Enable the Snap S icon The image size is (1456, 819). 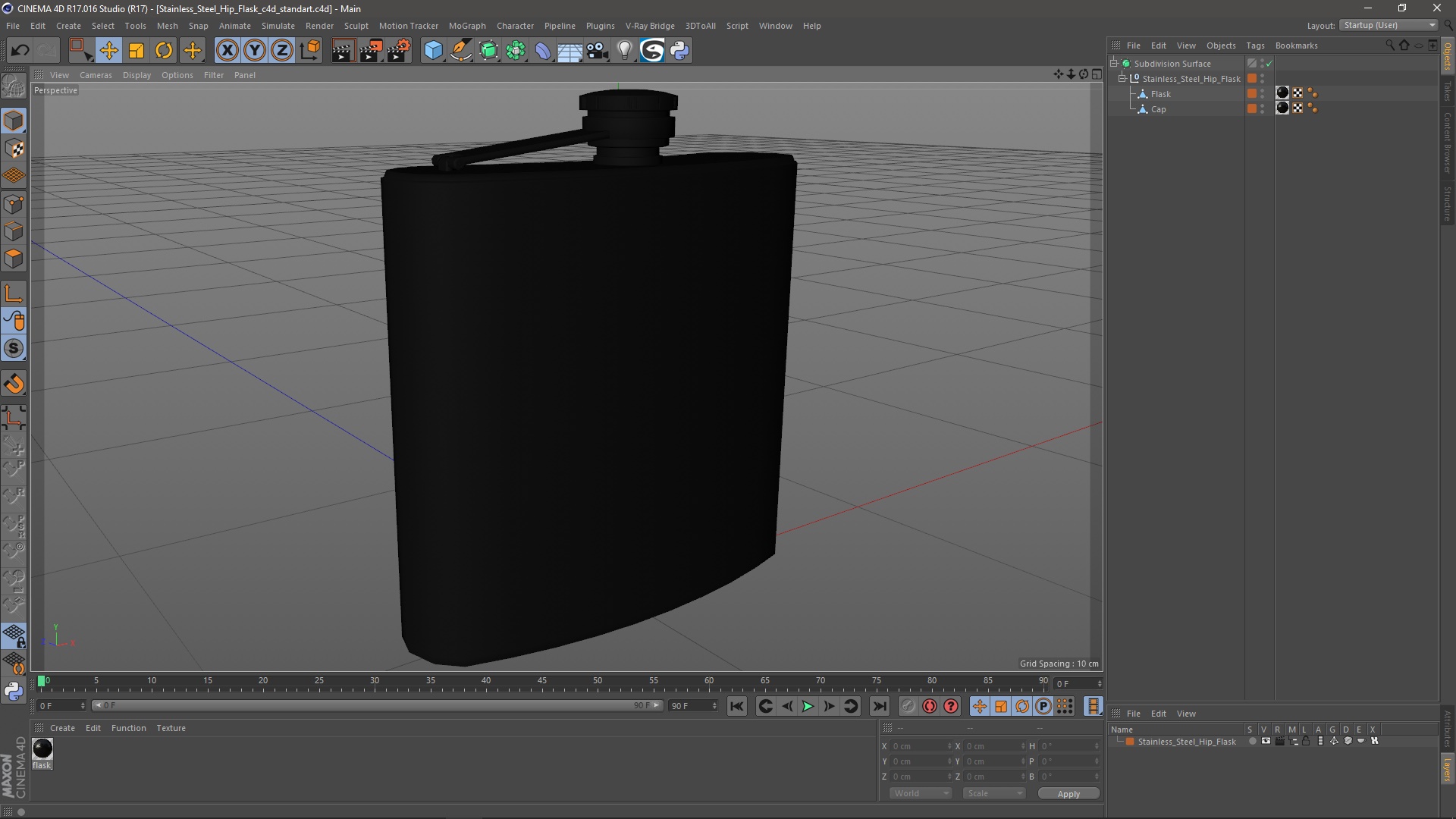pos(14,349)
